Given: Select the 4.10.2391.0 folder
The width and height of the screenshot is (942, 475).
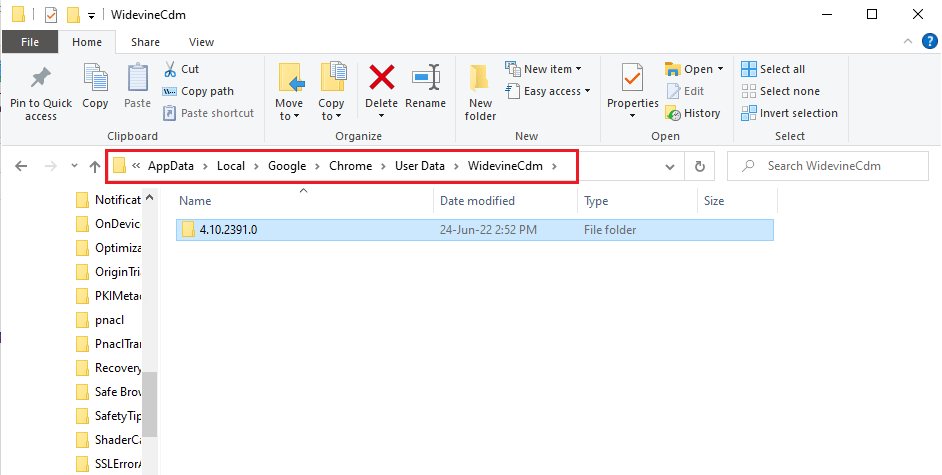Looking at the screenshot, I should coord(228,230).
